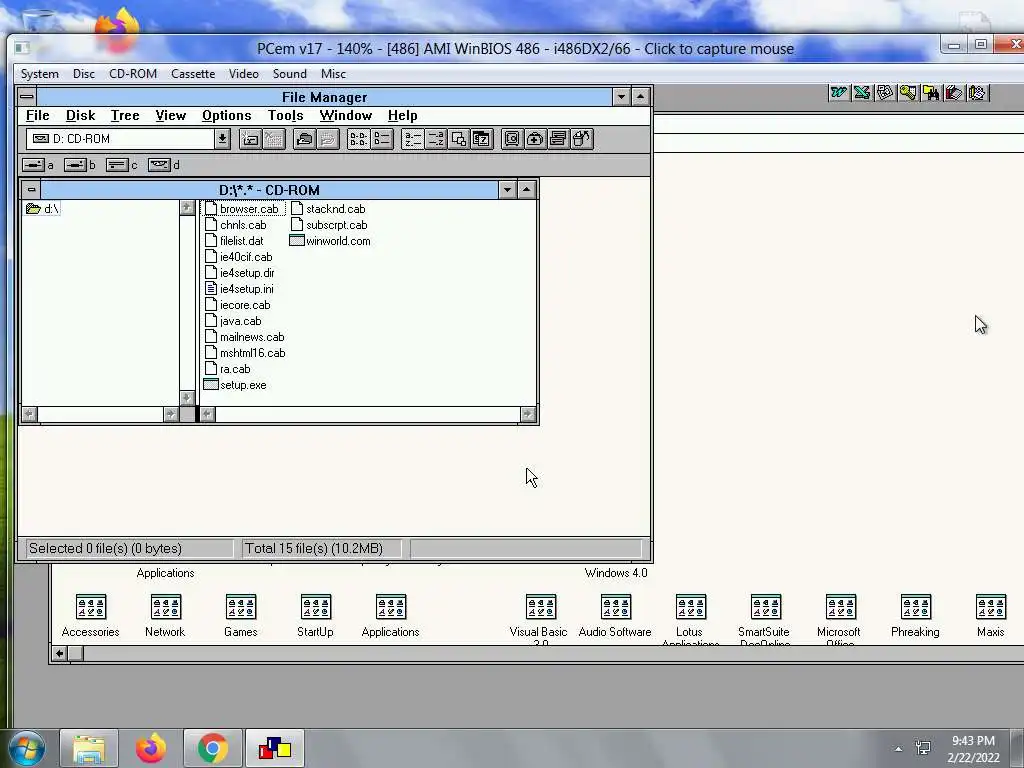Launch Microsoft Excel from Office toolbar

[x=862, y=93]
